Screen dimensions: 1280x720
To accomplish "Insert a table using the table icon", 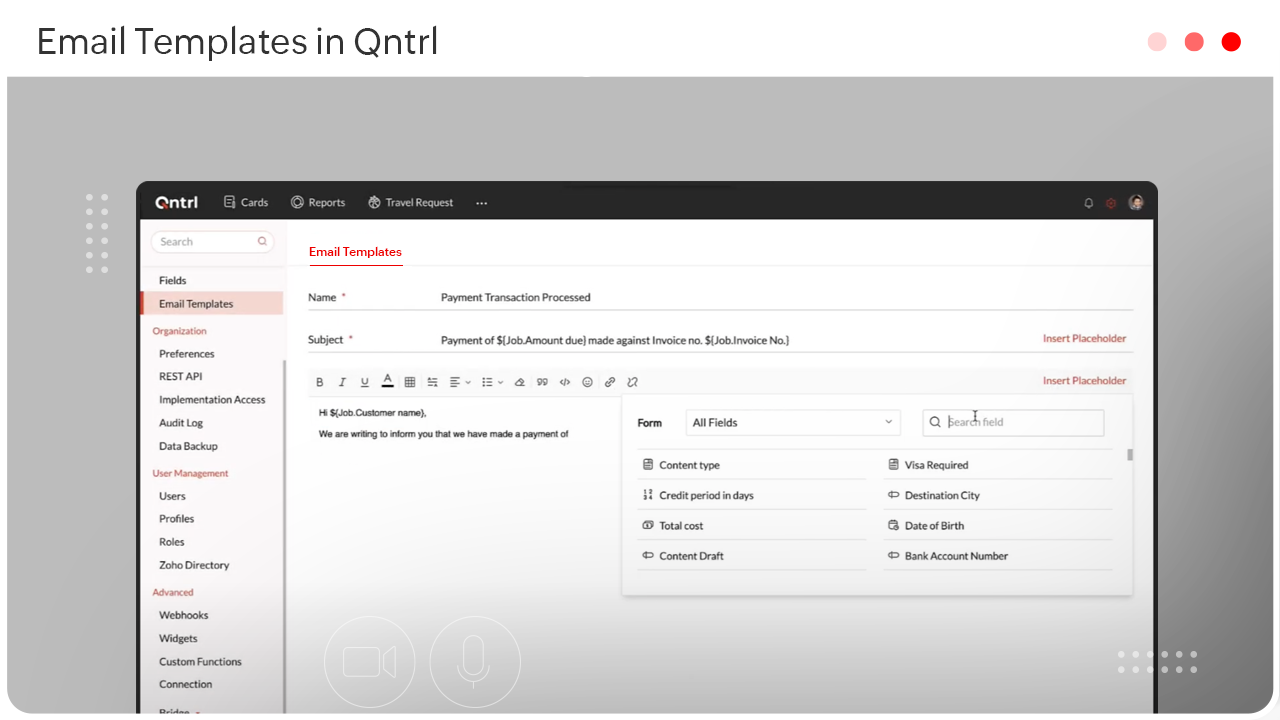I will coord(409,381).
